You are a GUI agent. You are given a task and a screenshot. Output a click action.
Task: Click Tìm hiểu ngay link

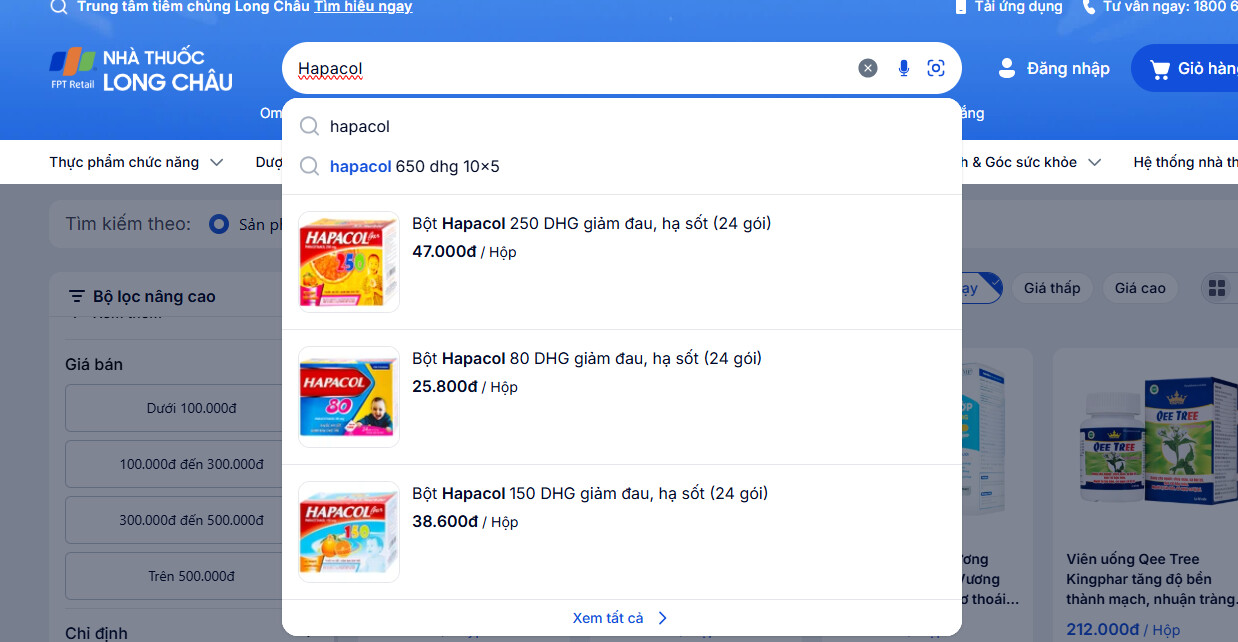pyautogui.click(x=363, y=7)
